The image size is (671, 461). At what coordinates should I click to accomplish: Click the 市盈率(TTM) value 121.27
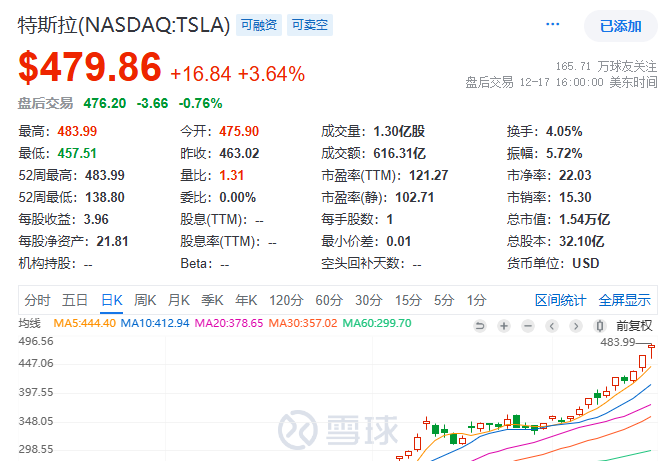(428, 175)
